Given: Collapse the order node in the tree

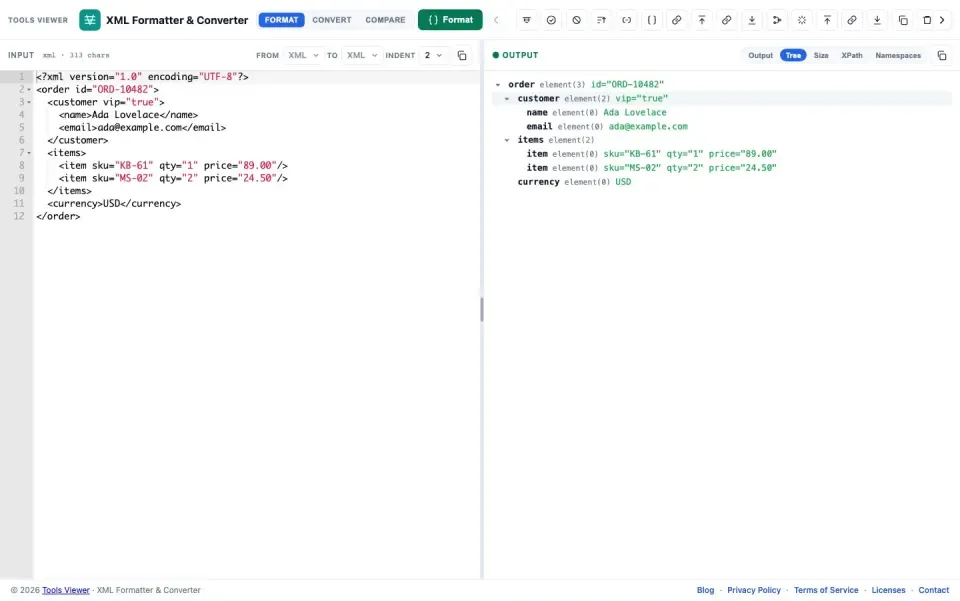Looking at the screenshot, I should pyautogui.click(x=498, y=84).
